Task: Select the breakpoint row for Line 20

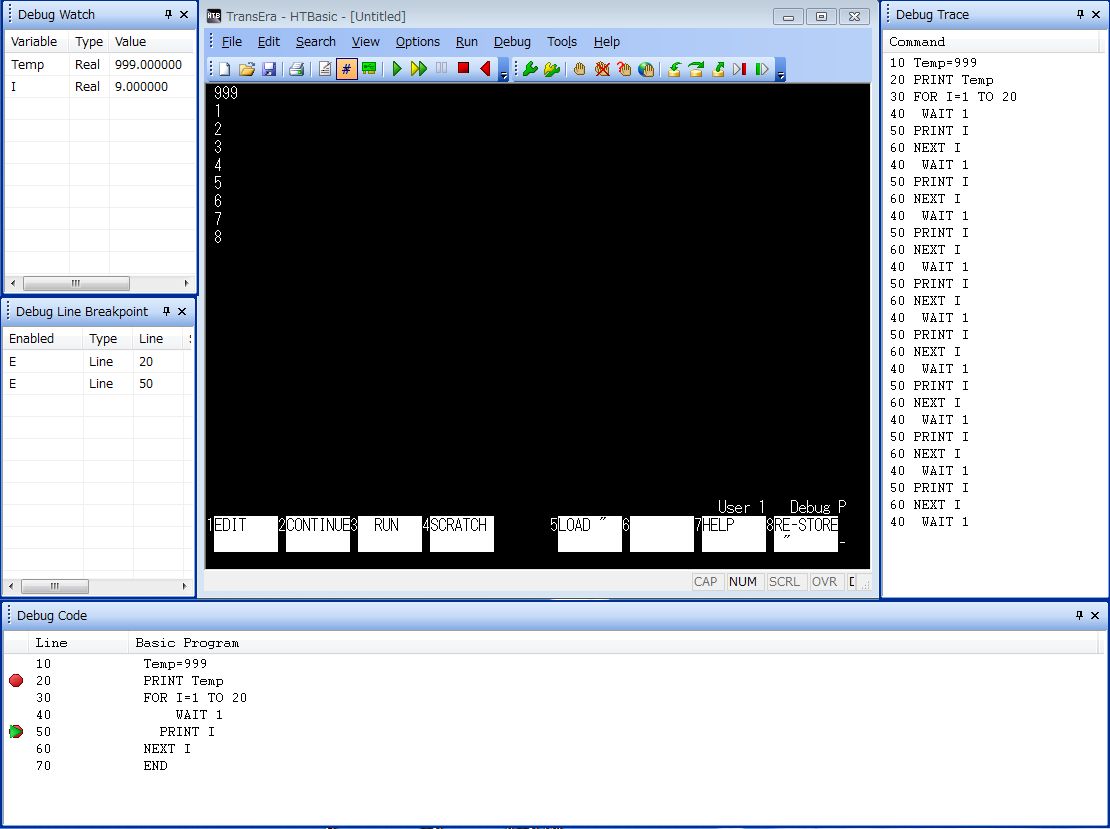Action: click(x=98, y=361)
